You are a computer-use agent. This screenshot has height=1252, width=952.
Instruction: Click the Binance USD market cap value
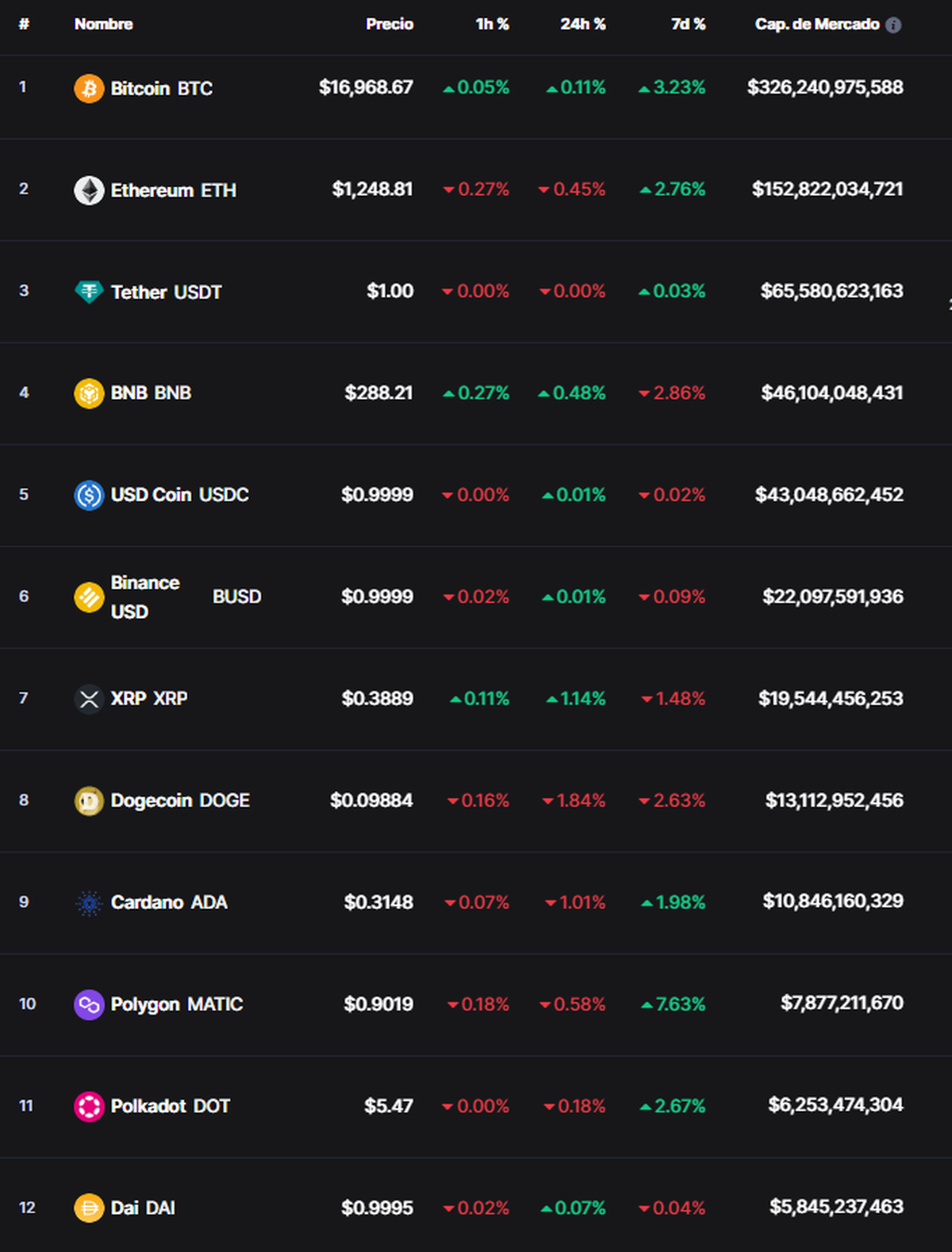coord(832,596)
